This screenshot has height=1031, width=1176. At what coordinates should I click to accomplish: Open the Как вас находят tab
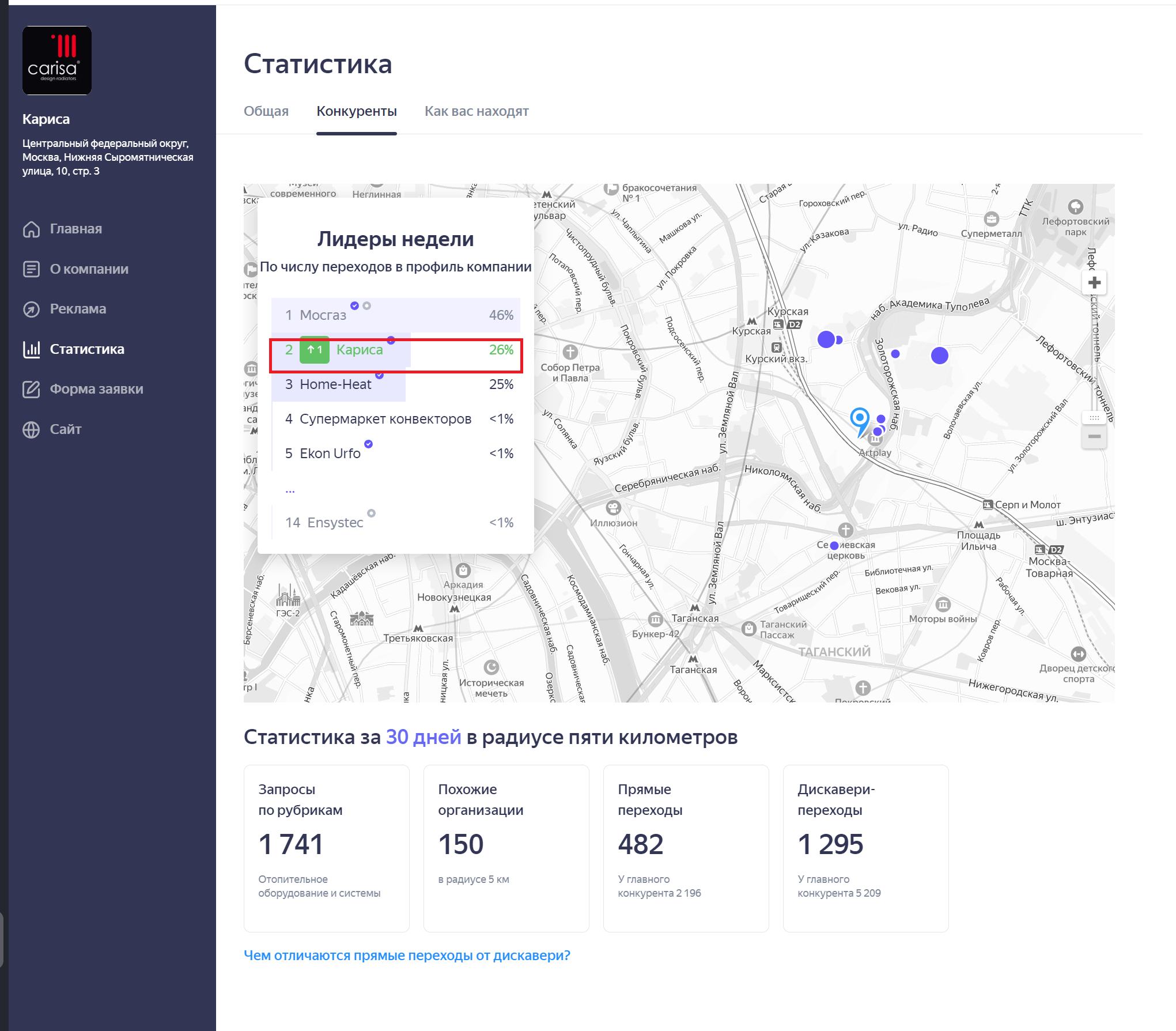pyautogui.click(x=476, y=111)
